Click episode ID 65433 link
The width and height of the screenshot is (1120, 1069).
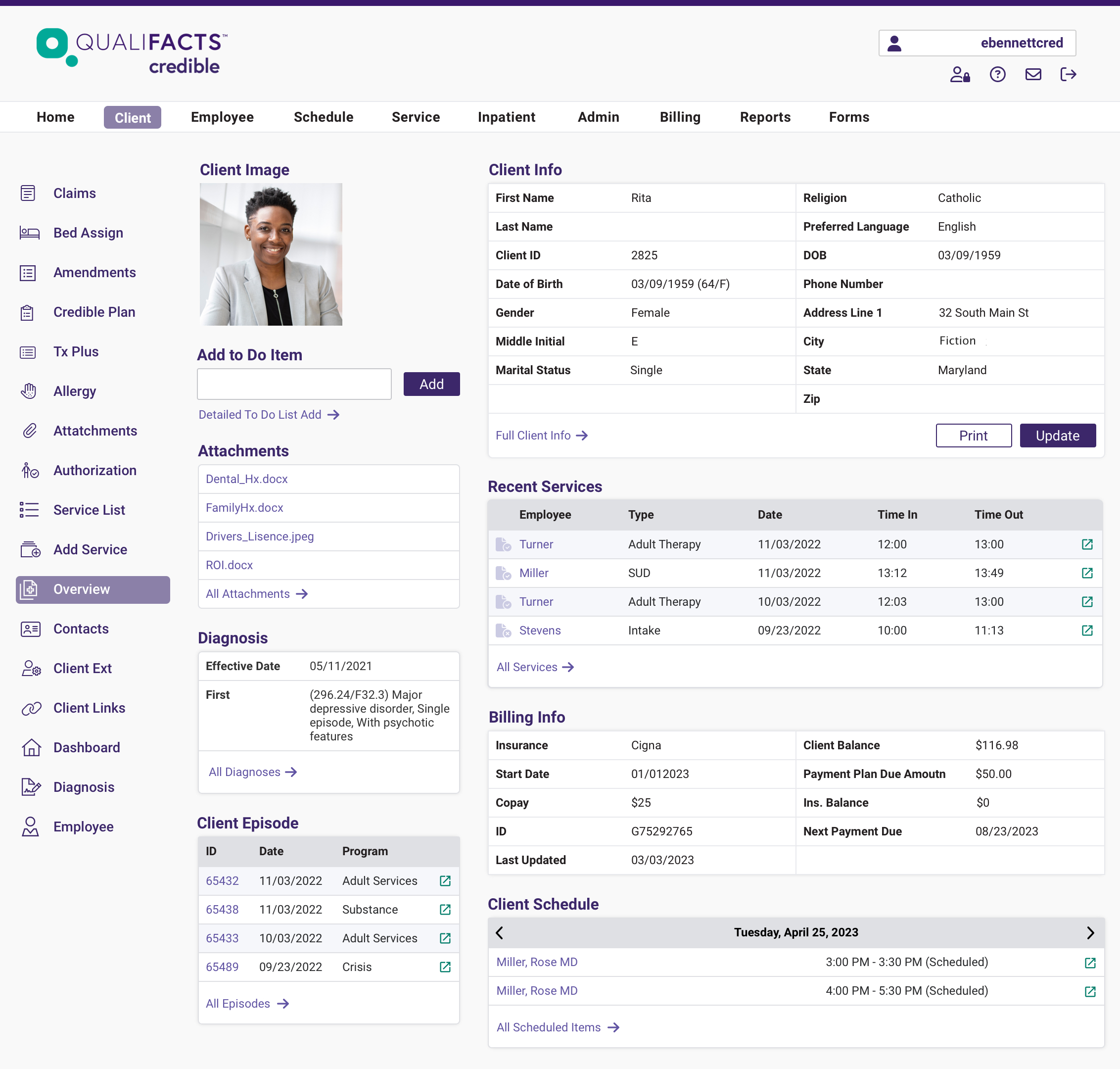pyautogui.click(x=222, y=938)
